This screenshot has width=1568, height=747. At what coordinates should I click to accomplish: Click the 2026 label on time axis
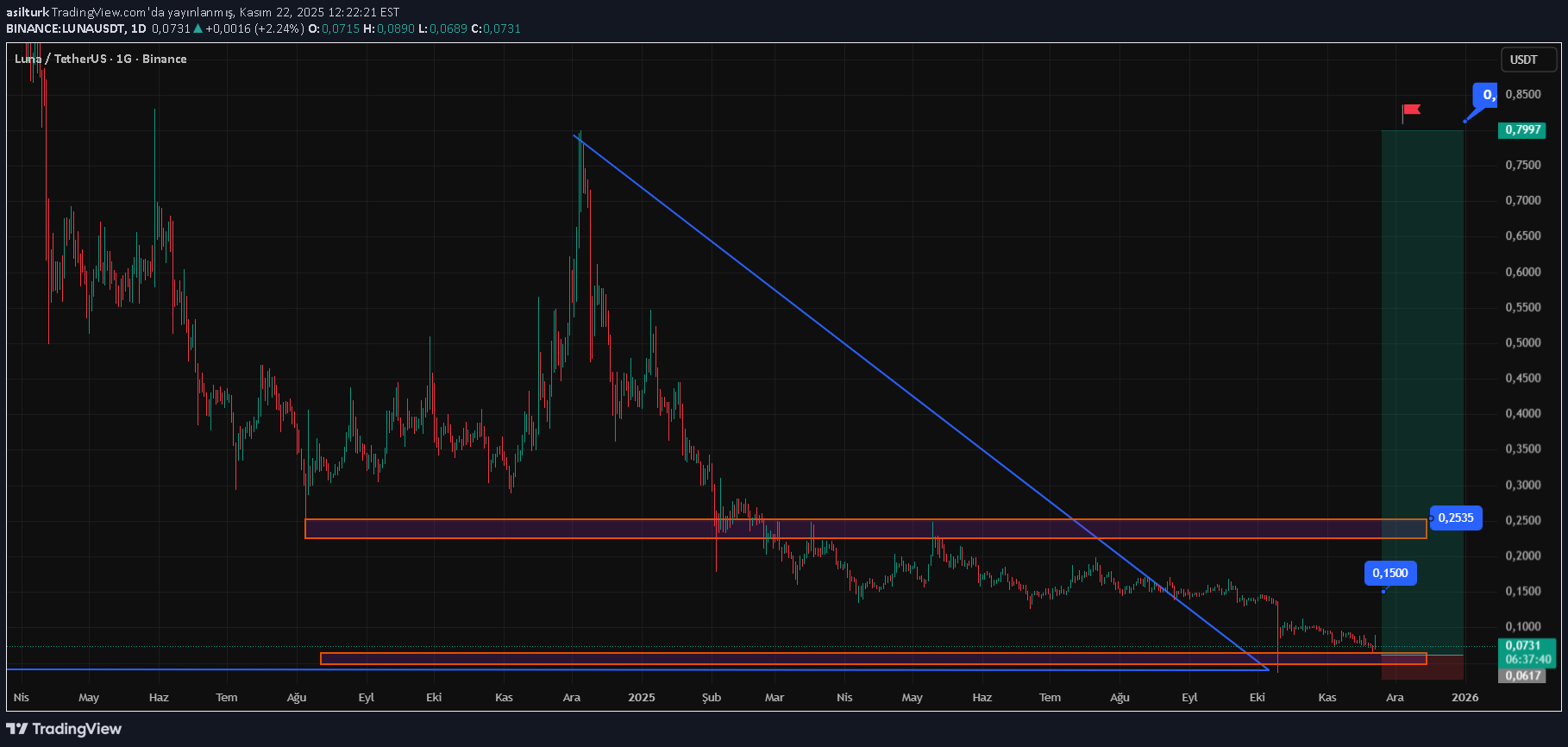pyautogui.click(x=1465, y=697)
